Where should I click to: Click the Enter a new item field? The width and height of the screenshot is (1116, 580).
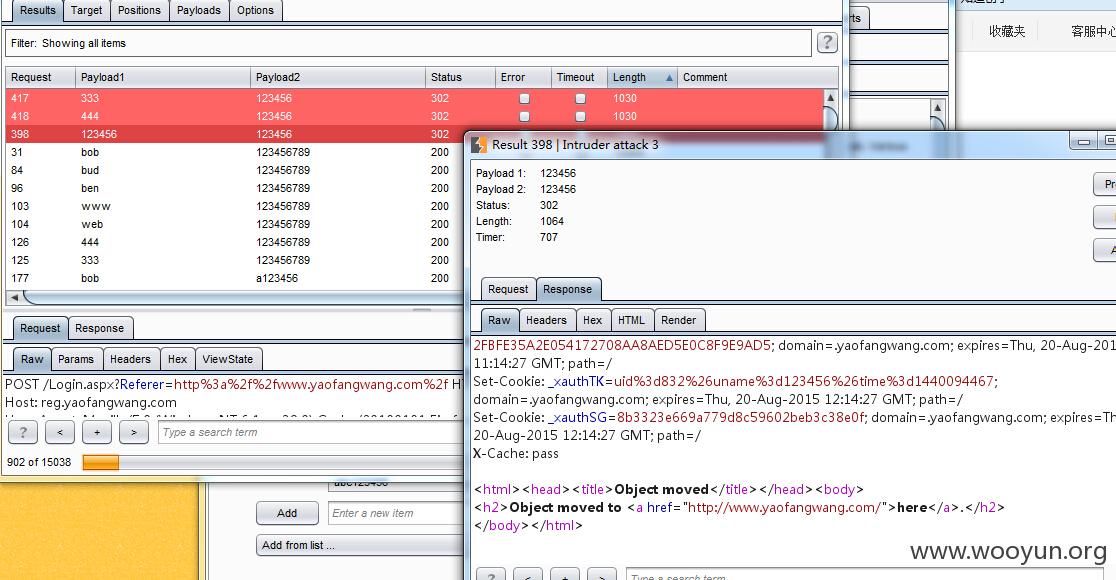(396, 513)
